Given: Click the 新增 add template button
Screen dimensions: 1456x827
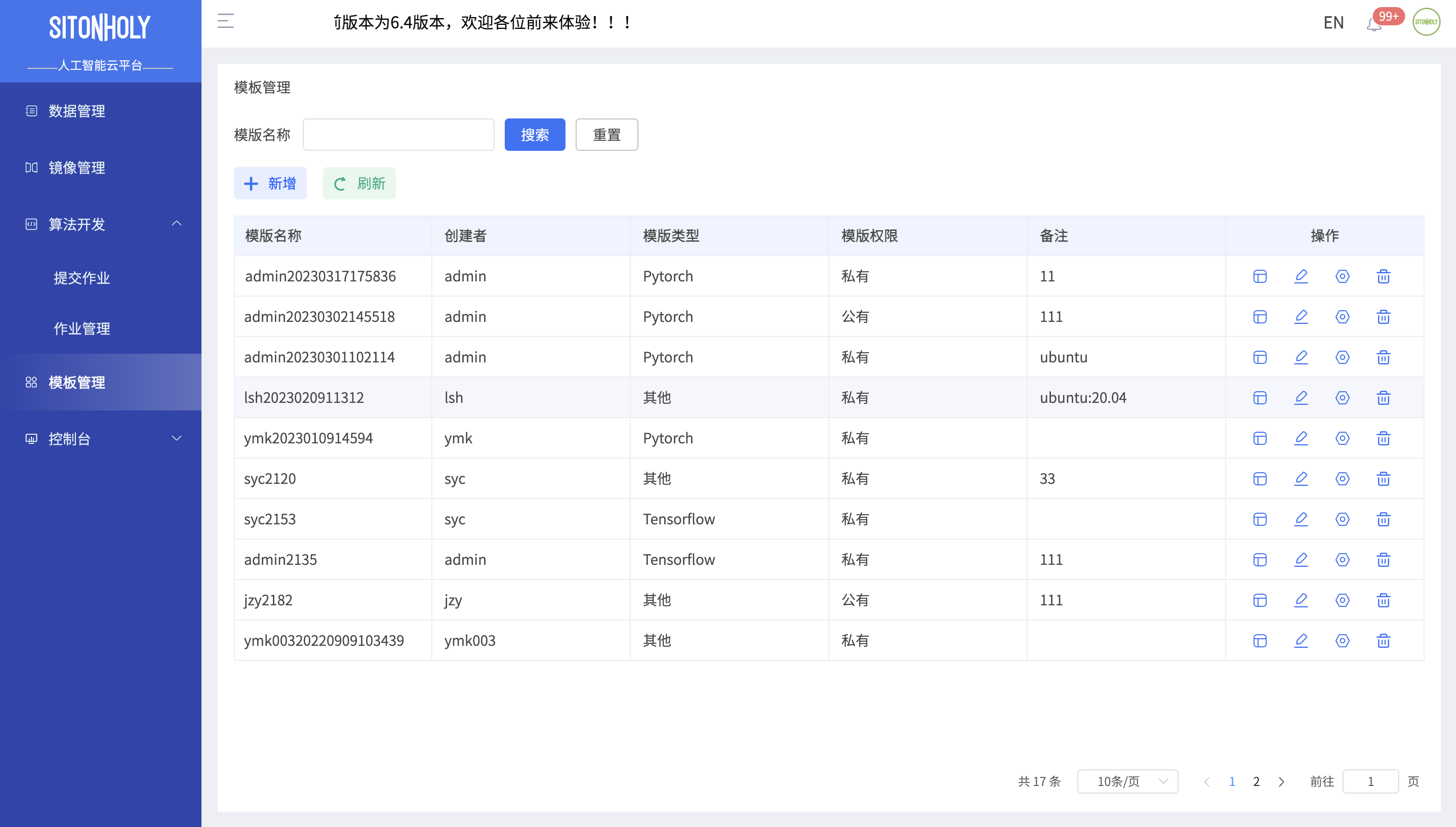Looking at the screenshot, I should point(270,183).
